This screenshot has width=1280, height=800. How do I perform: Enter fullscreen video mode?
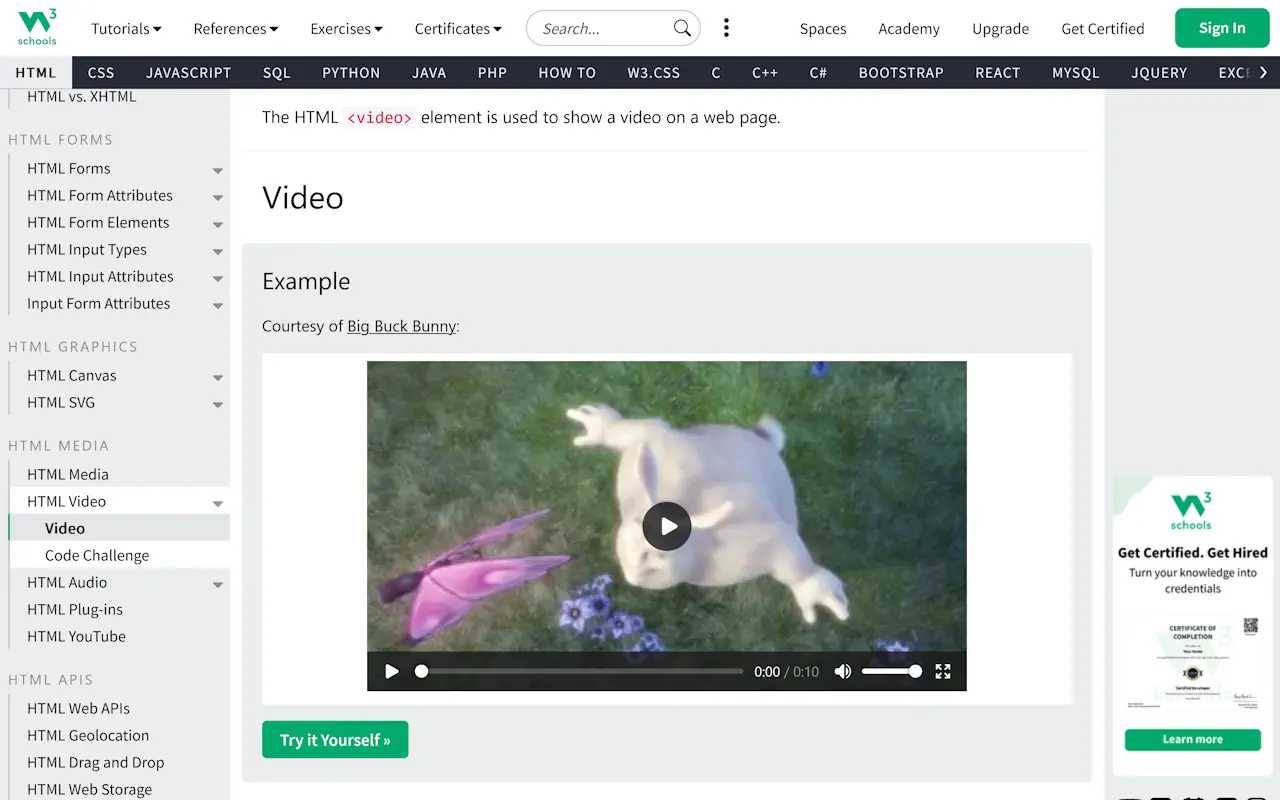(x=943, y=672)
